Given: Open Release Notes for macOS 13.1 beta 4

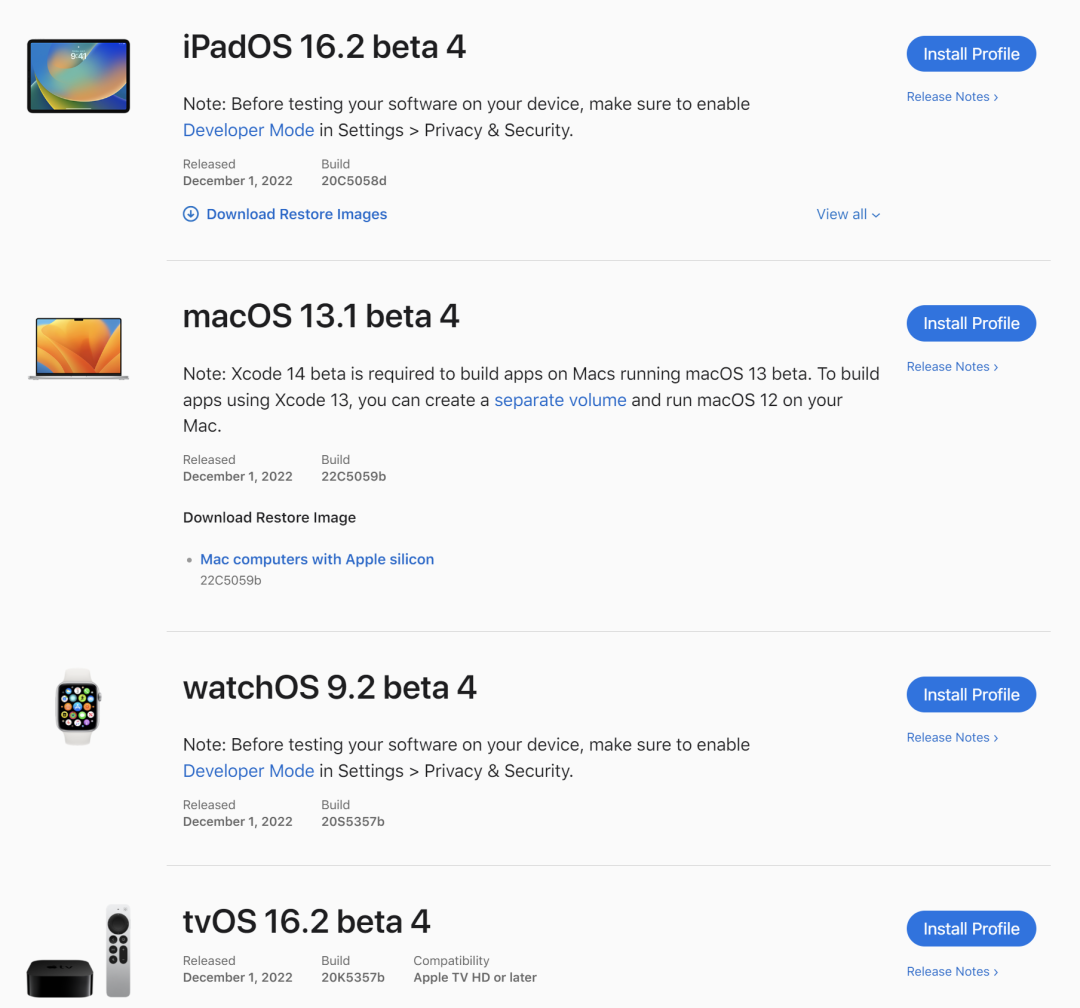Looking at the screenshot, I should pos(952,367).
